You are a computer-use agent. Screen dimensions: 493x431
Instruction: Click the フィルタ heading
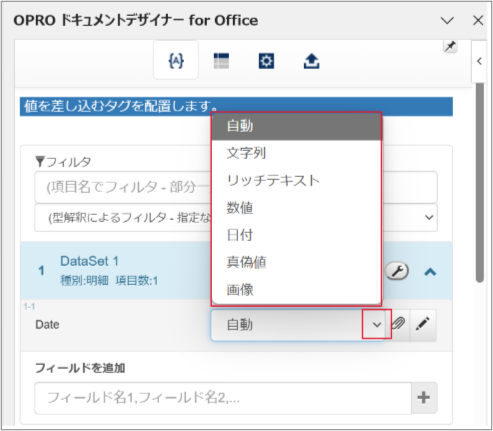[x=63, y=162]
